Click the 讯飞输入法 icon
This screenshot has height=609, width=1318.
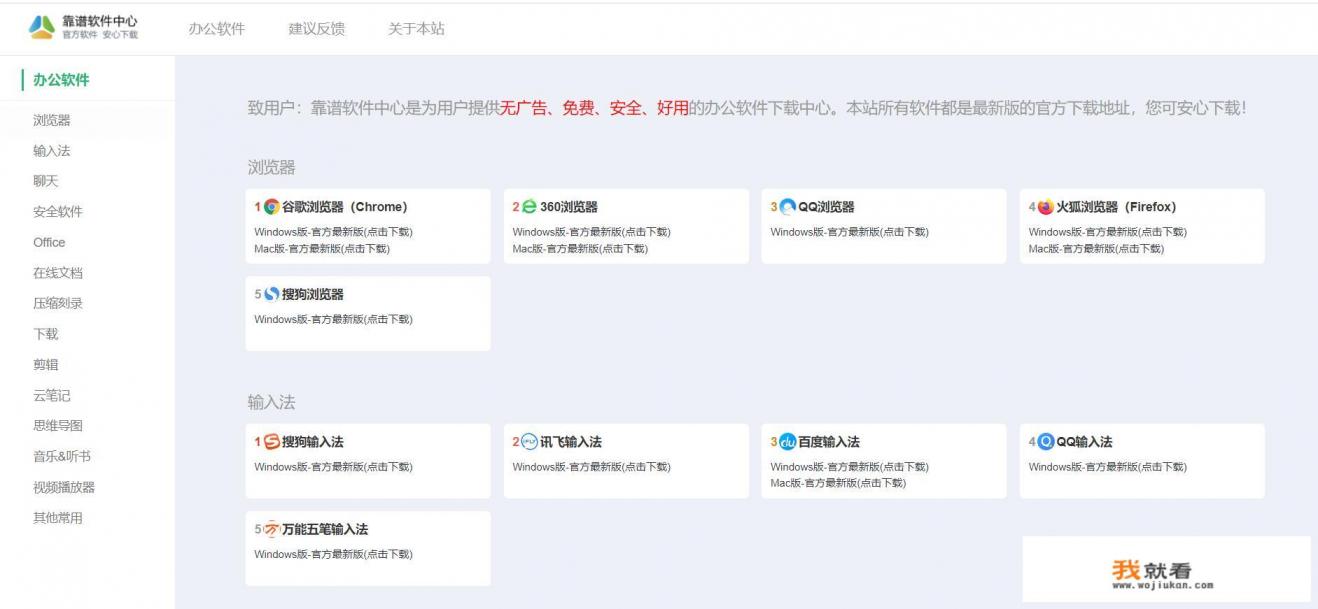pos(530,442)
